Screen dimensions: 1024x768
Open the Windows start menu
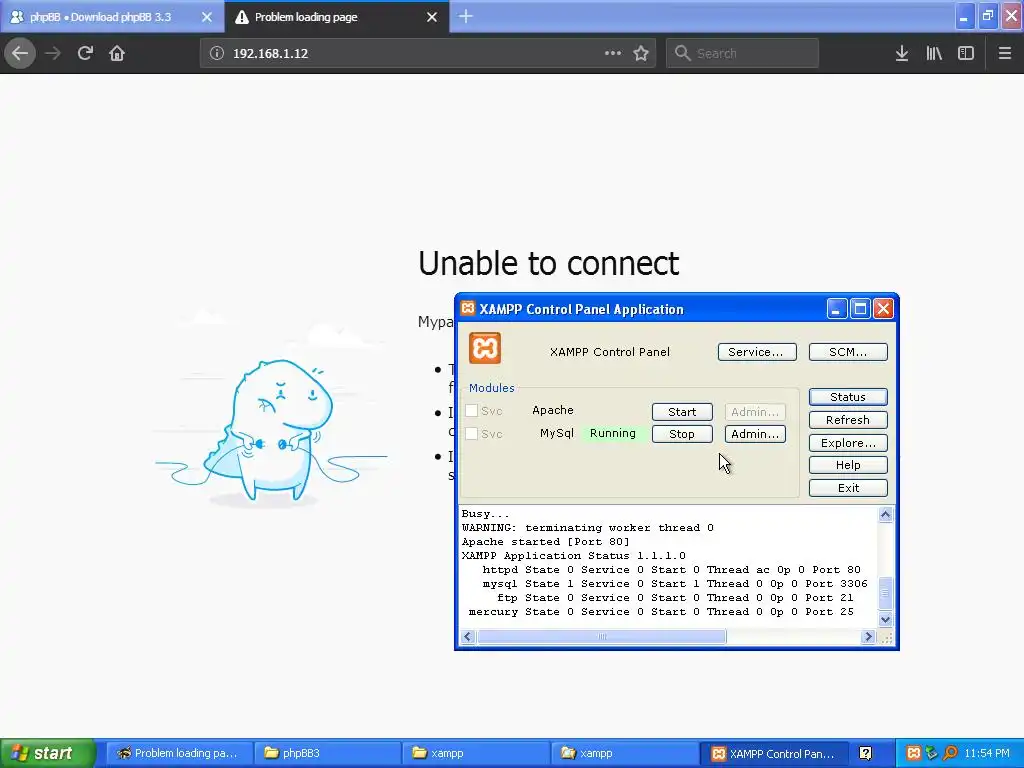point(47,754)
